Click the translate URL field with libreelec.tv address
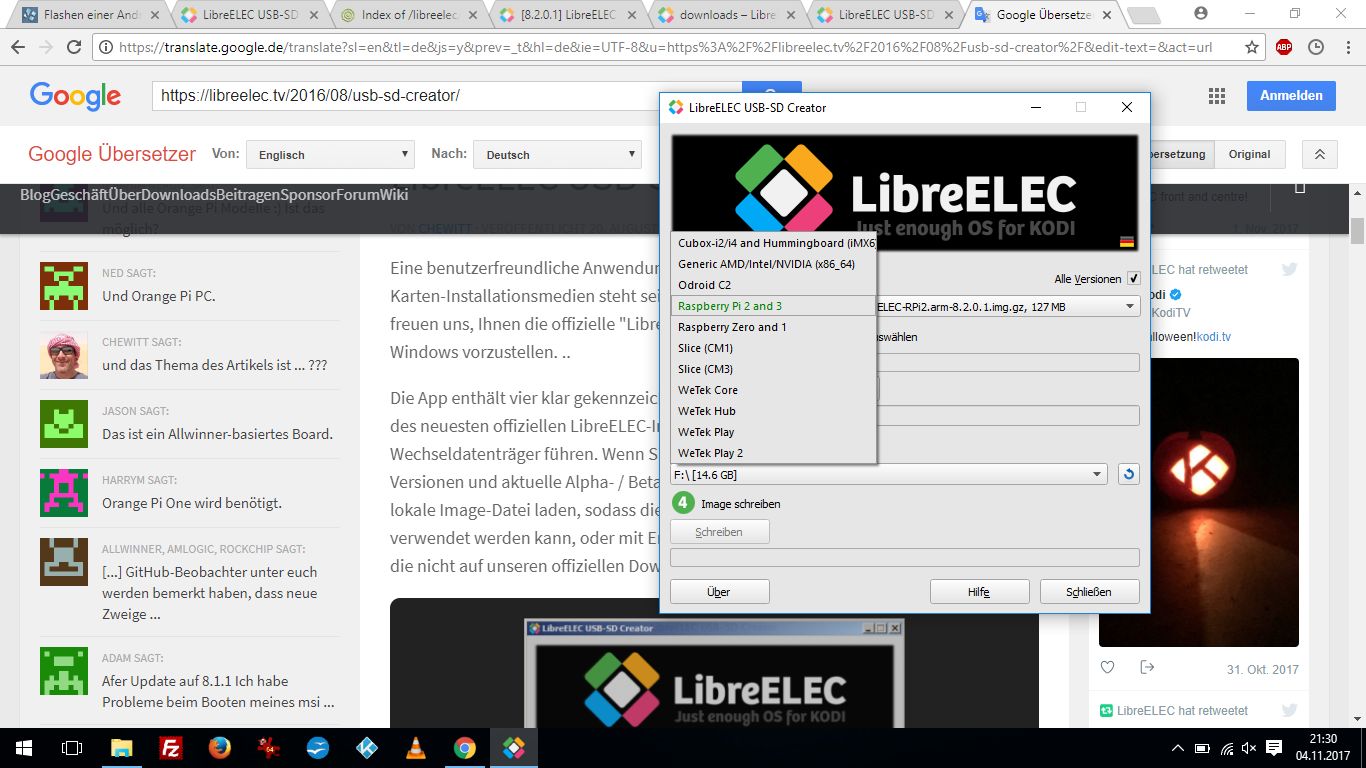1366x768 pixels. pos(447,96)
